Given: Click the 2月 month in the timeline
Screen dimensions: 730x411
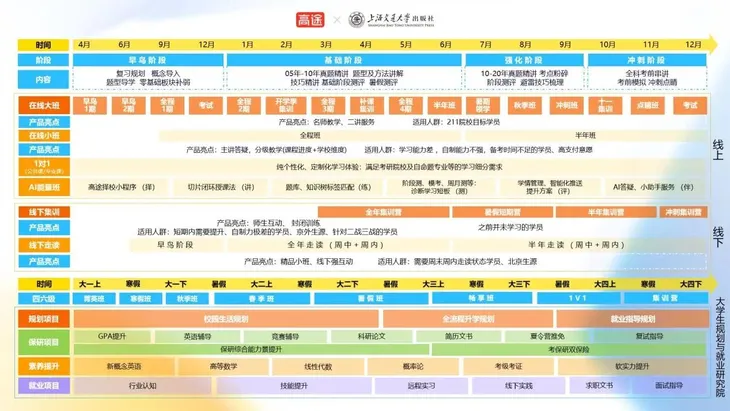Looking at the screenshot, I should tap(286, 44).
